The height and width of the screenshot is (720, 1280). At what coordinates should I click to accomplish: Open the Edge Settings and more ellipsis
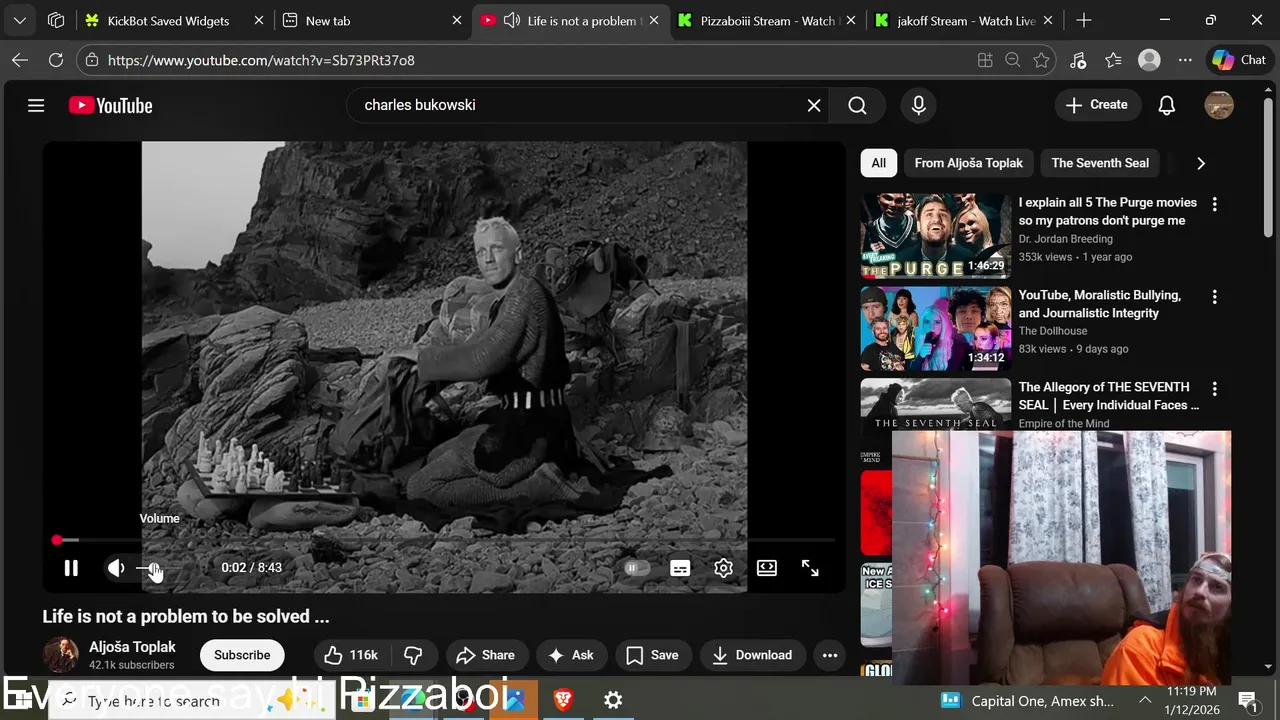[x=1185, y=60]
